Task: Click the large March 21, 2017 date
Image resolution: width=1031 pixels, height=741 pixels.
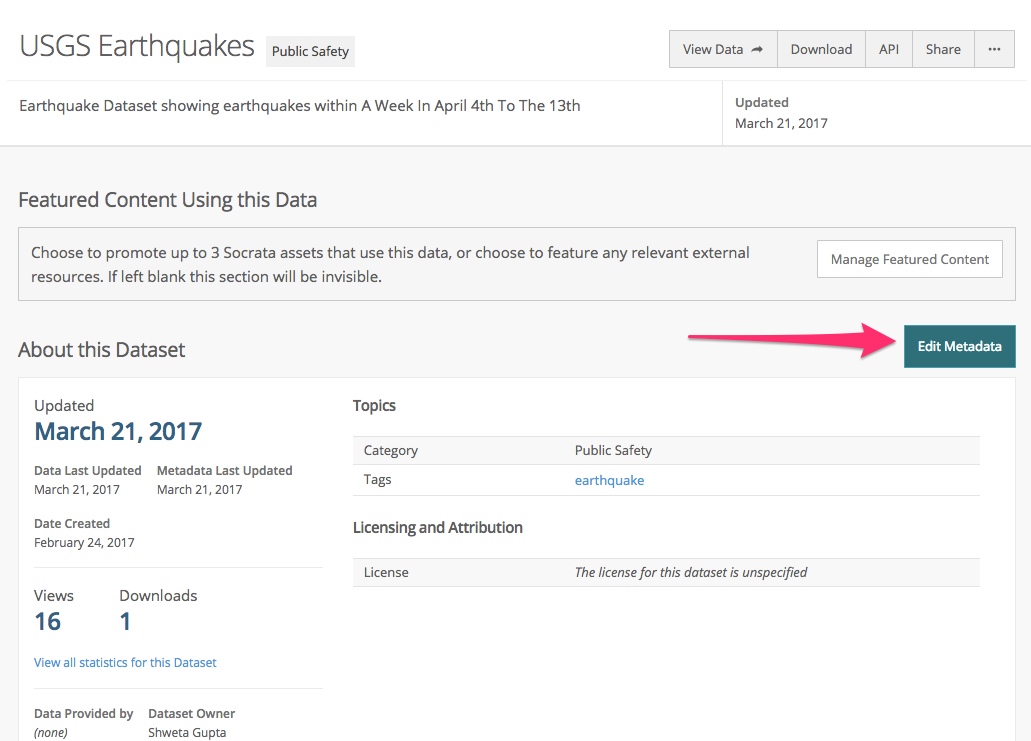Action: (x=118, y=431)
